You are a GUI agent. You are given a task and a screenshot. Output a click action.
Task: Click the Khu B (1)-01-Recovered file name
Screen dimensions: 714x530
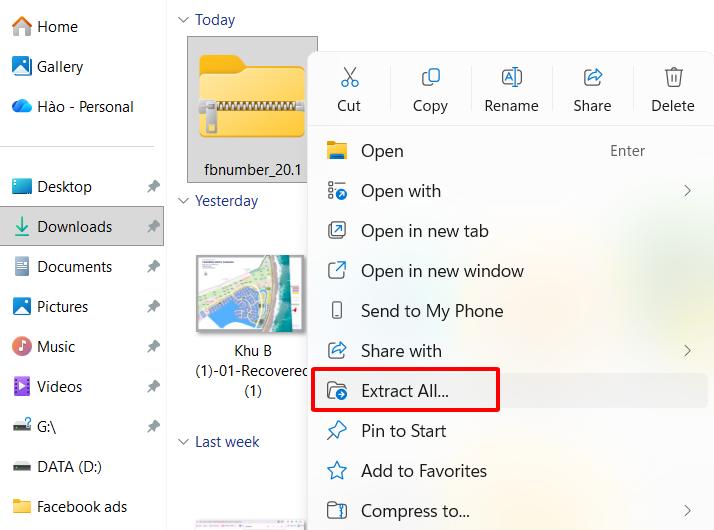coord(252,371)
